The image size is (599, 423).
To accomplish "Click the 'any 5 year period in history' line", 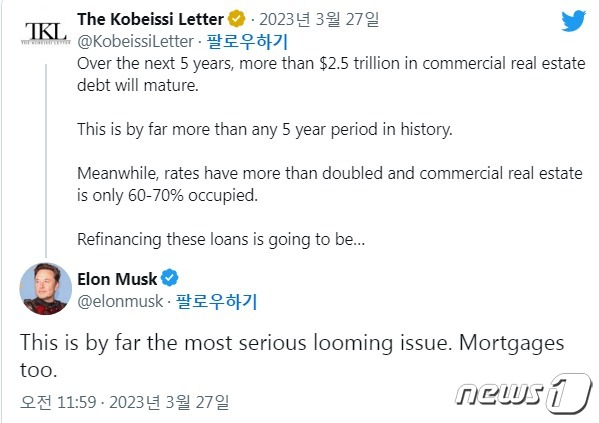I will (x=265, y=130).
